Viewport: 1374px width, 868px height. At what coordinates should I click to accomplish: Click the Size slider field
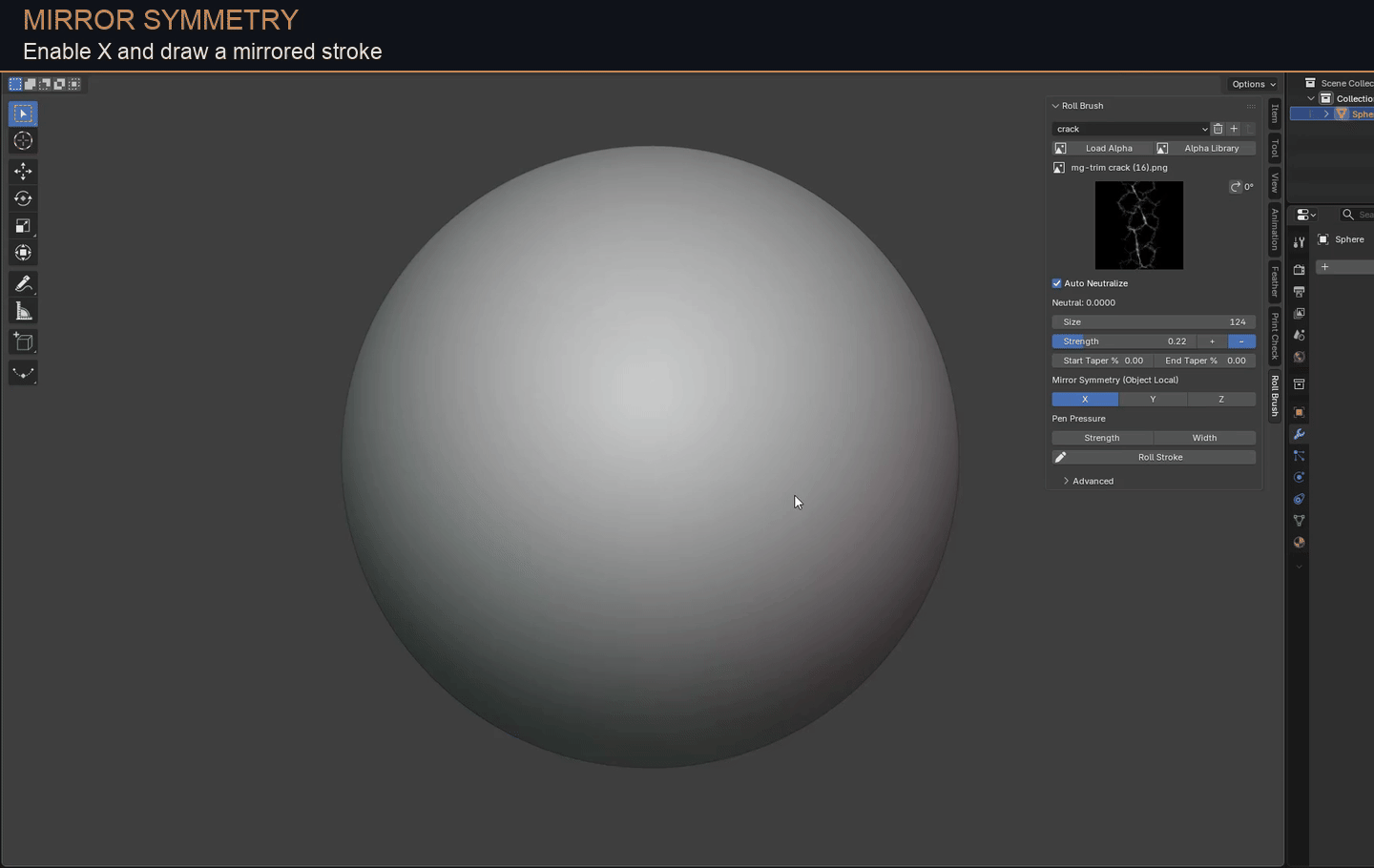[x=1154, y=322]
